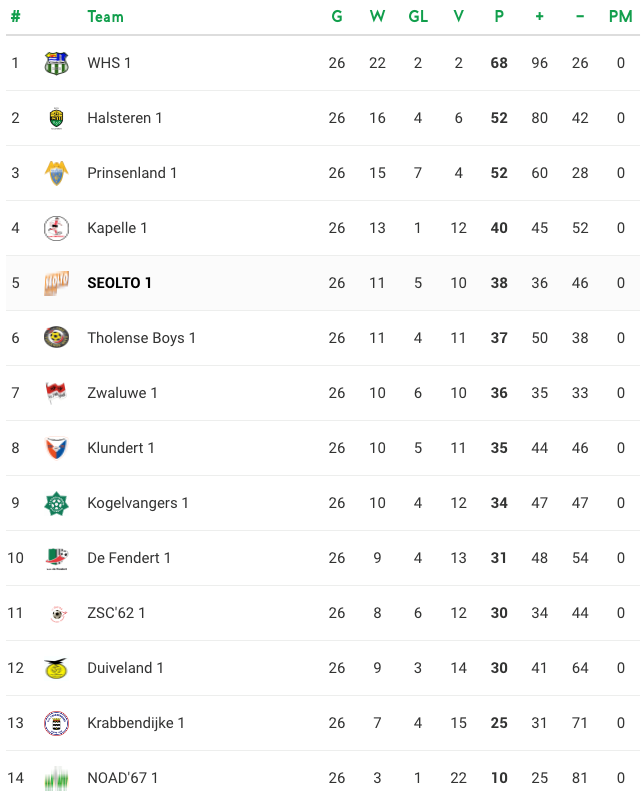Select the Prinsenland 1 team badge
Screen dimensions: 644x805
click(56, 173)
